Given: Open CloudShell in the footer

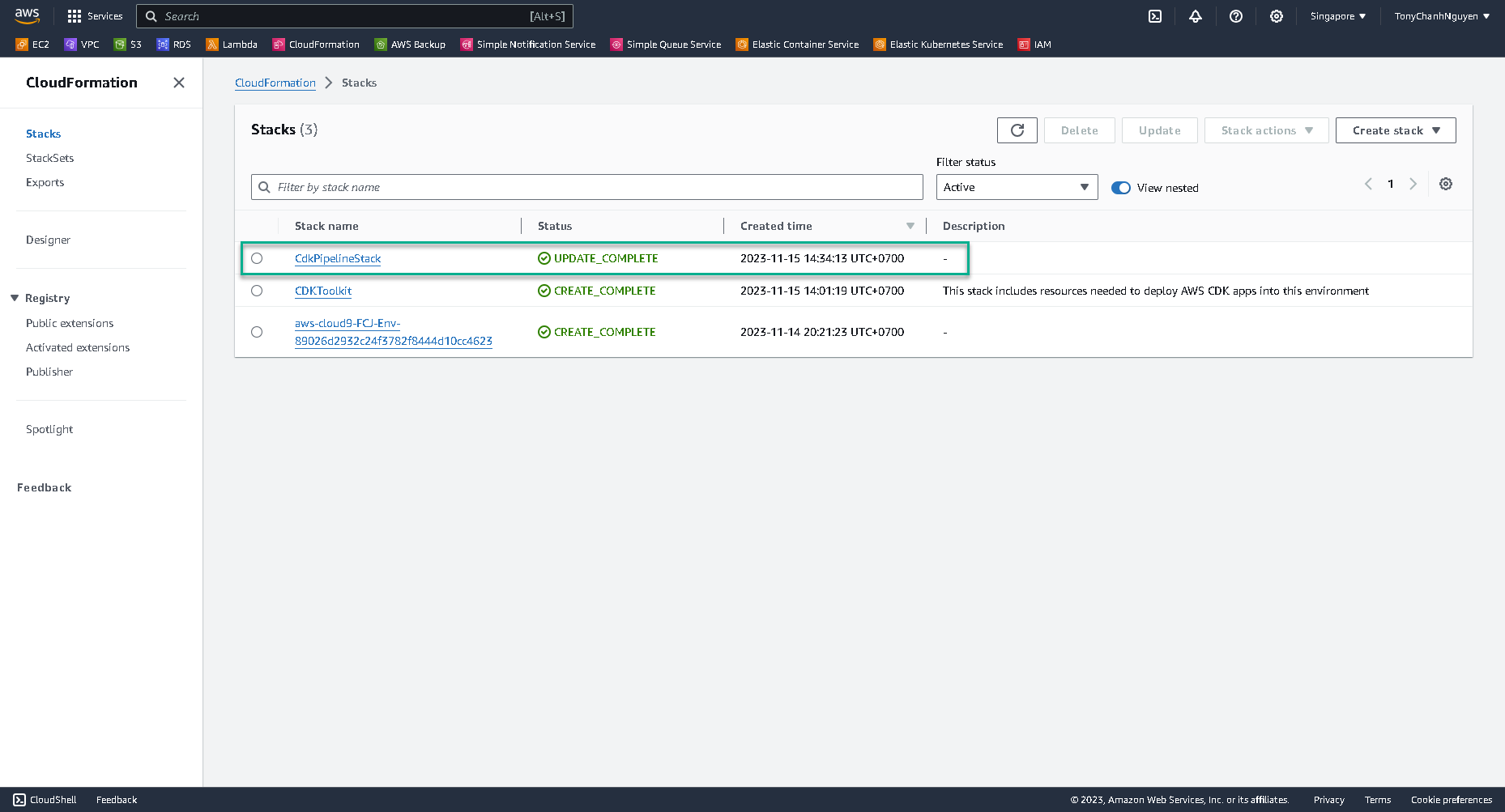Looking at the screenshot, I should 45,800.
